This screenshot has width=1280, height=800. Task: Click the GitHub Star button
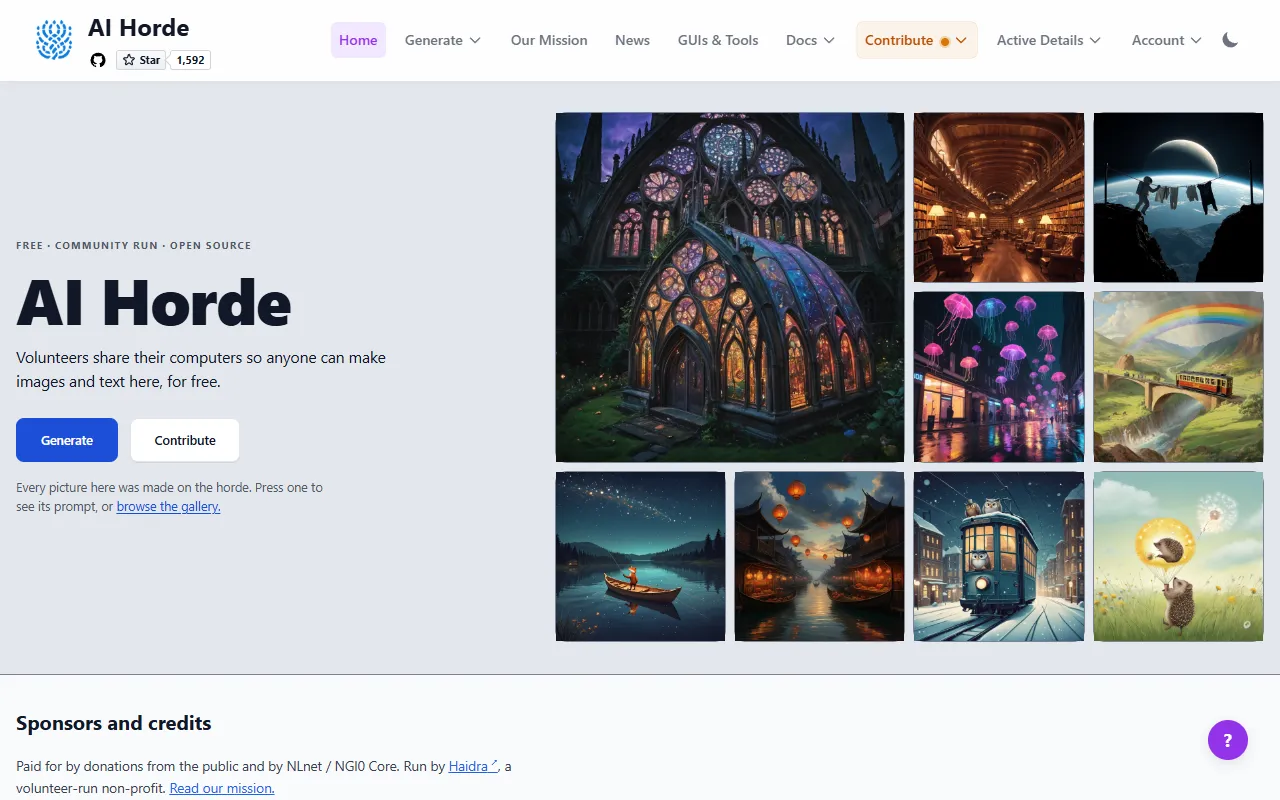(141, 60)
